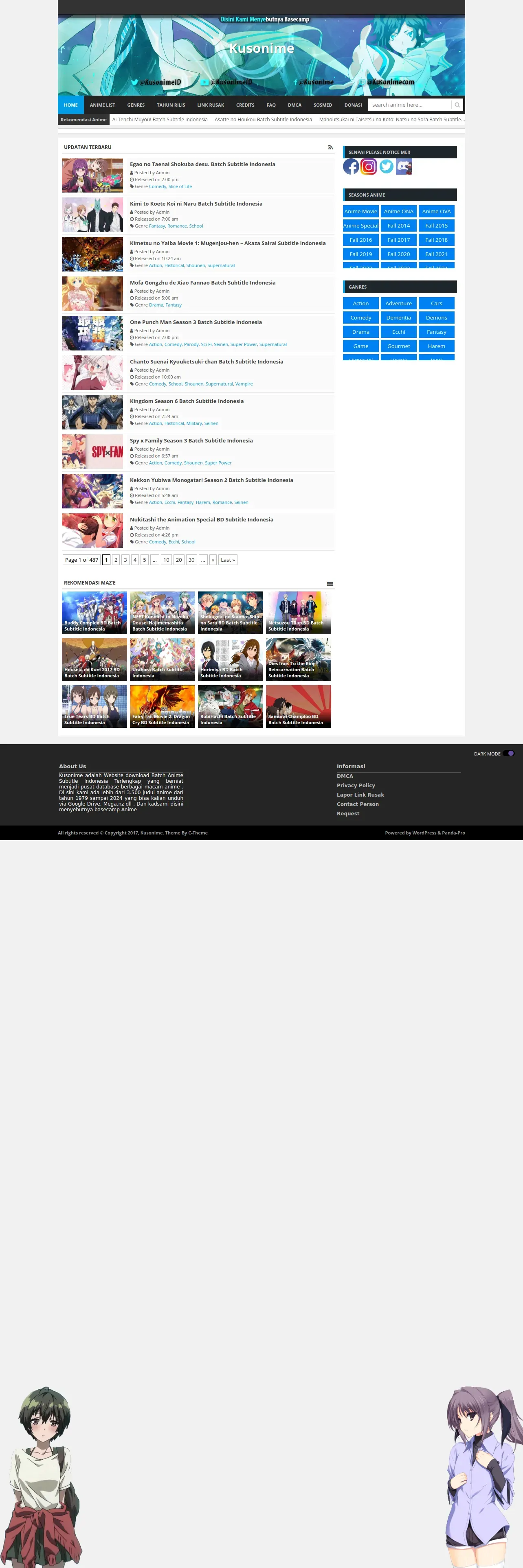Open the DMCA menu item in navbar
Viewport: 523px width, 1568px height.
[x=294, y=105]
